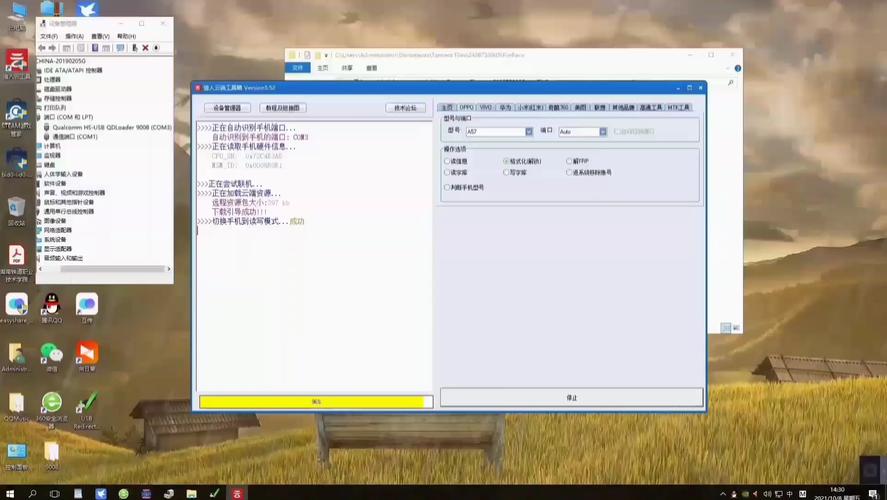
Task: Open the Tencent QQ desktop icon
Action: tap(51, 304)
